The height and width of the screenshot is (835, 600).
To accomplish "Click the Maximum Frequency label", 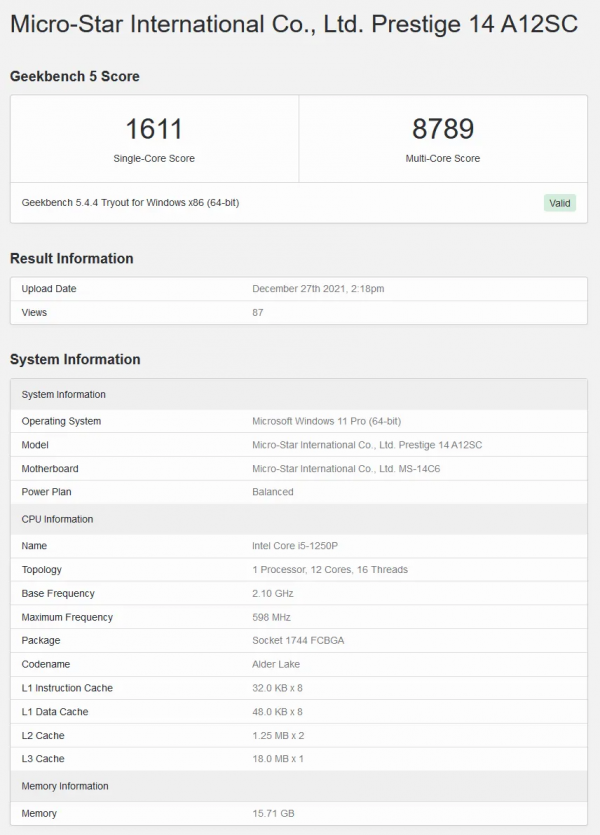I will point(67,617).
